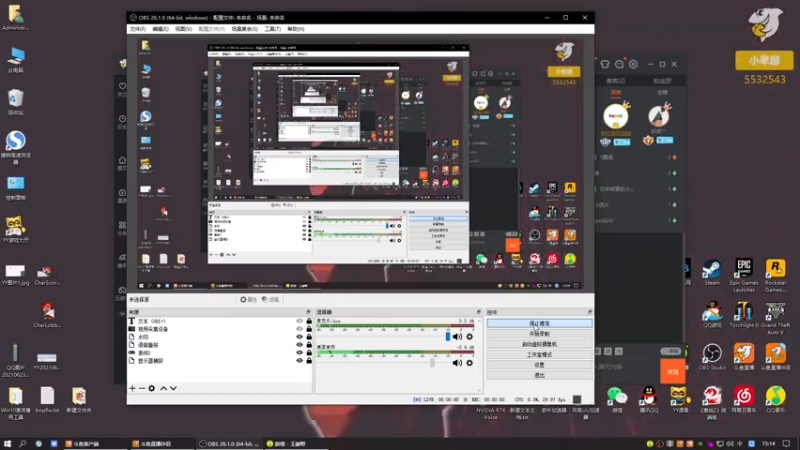This screenshot has width=800, height=450.
Task: Open the 视图(V) menu
Action: [184, 29]
